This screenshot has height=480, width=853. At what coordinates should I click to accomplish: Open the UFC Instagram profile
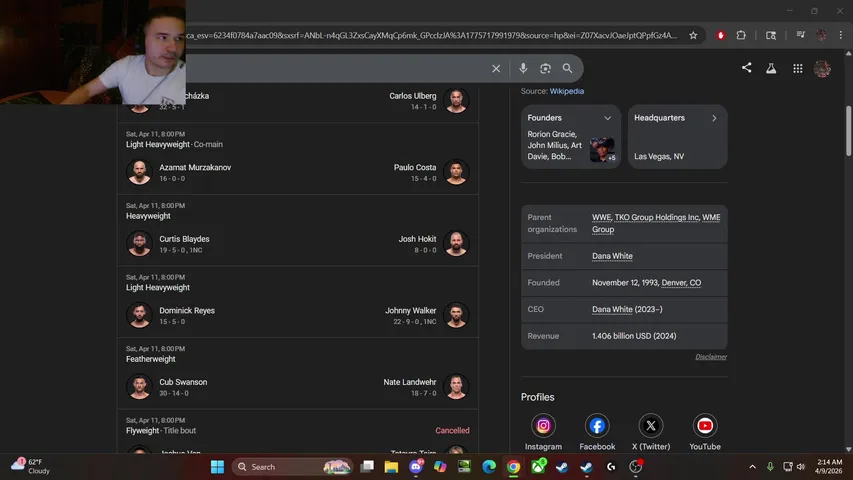pos(543,426)
